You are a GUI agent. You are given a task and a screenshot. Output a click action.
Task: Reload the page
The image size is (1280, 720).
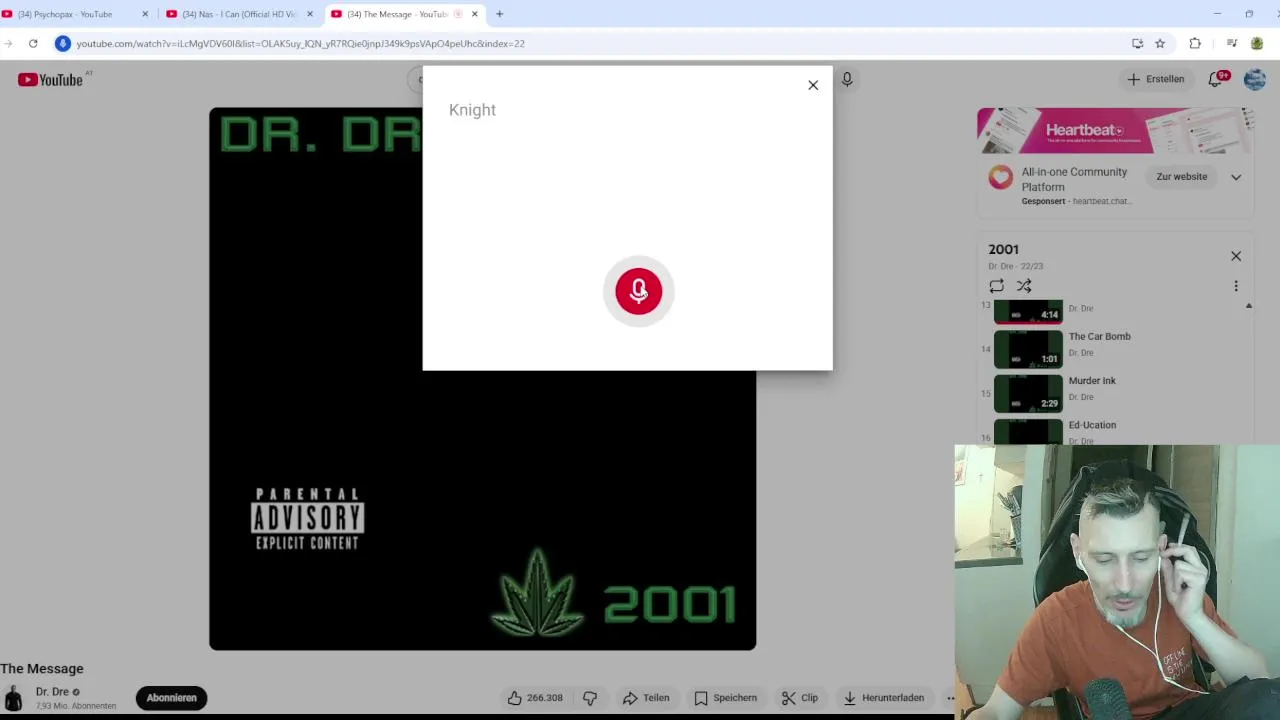tap(33, 44)
